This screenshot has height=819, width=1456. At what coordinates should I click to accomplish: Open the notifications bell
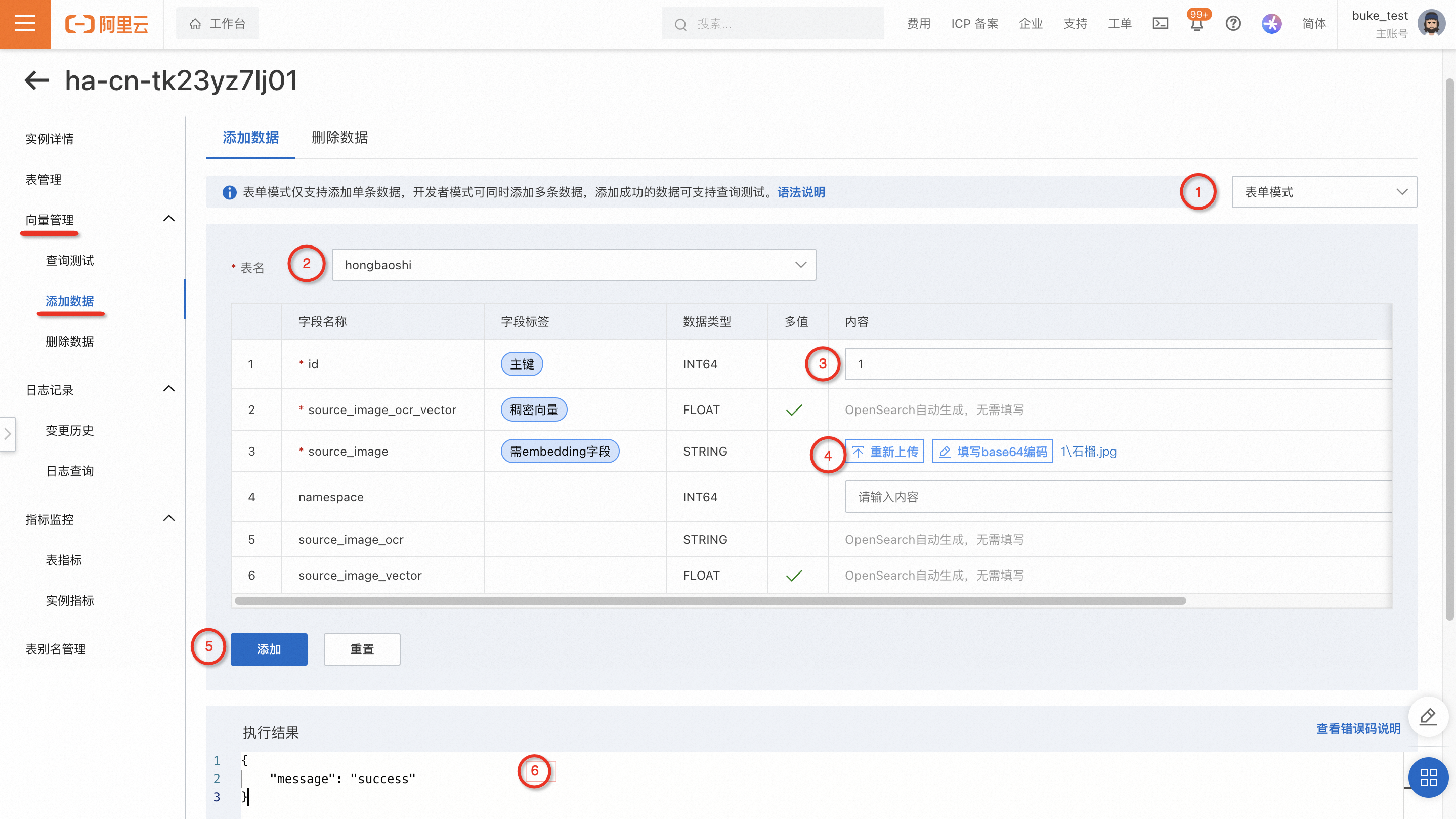tap(1196, 25)
